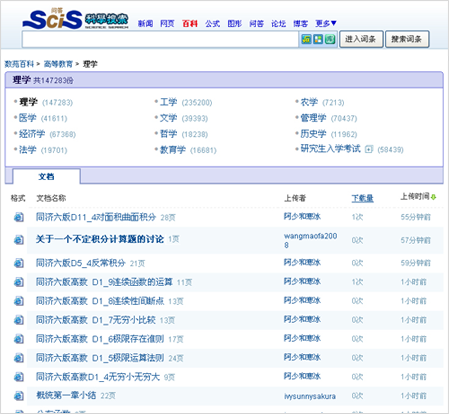The width and height of the screenshot is (449, 414).
Task: Open the 哲学 category link
Action: tap(168, 134)
